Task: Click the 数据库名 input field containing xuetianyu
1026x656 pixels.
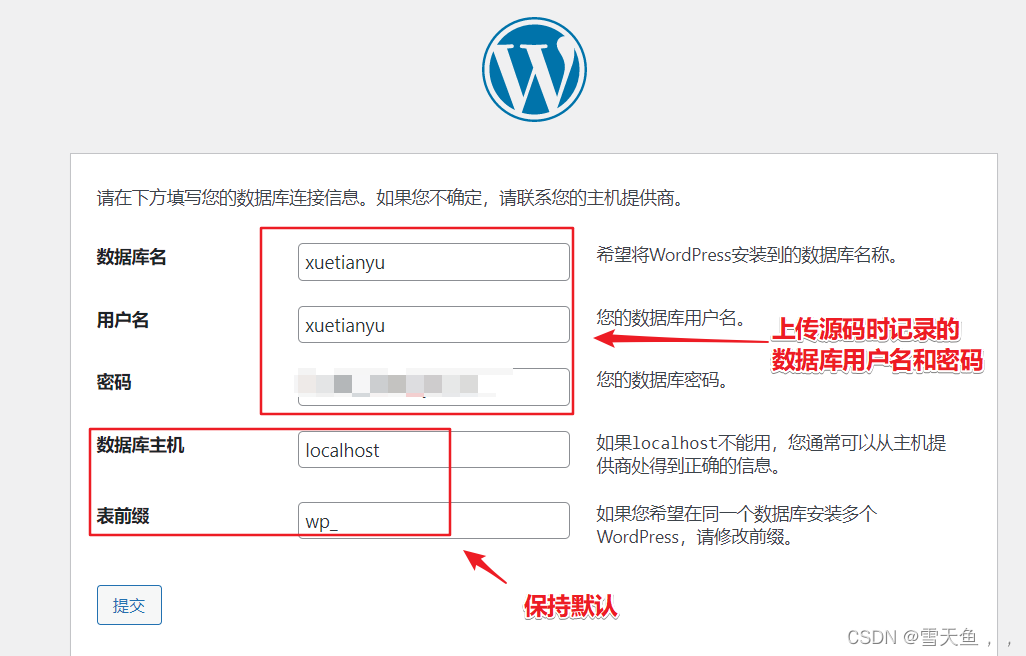Action: click(x=433, y=262)
